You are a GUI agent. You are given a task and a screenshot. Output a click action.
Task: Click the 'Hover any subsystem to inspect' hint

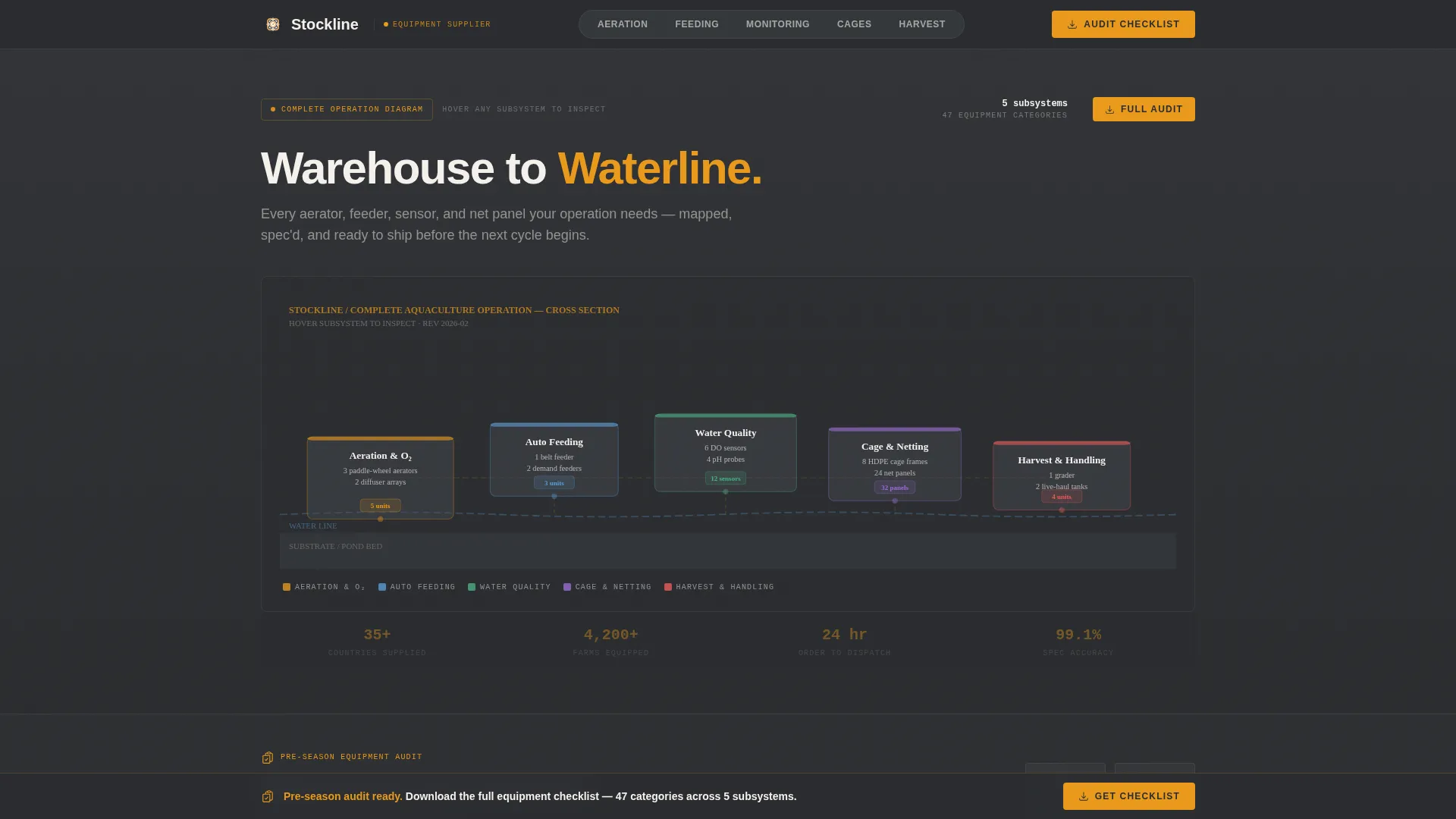(x=524, y=109)
